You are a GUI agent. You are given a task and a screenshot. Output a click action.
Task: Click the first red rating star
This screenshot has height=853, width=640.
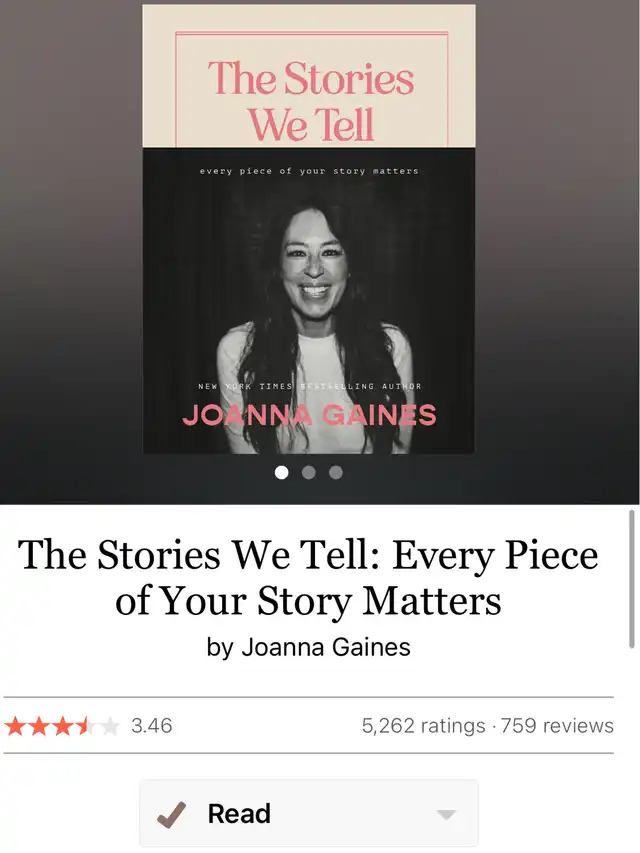point(15,726)
